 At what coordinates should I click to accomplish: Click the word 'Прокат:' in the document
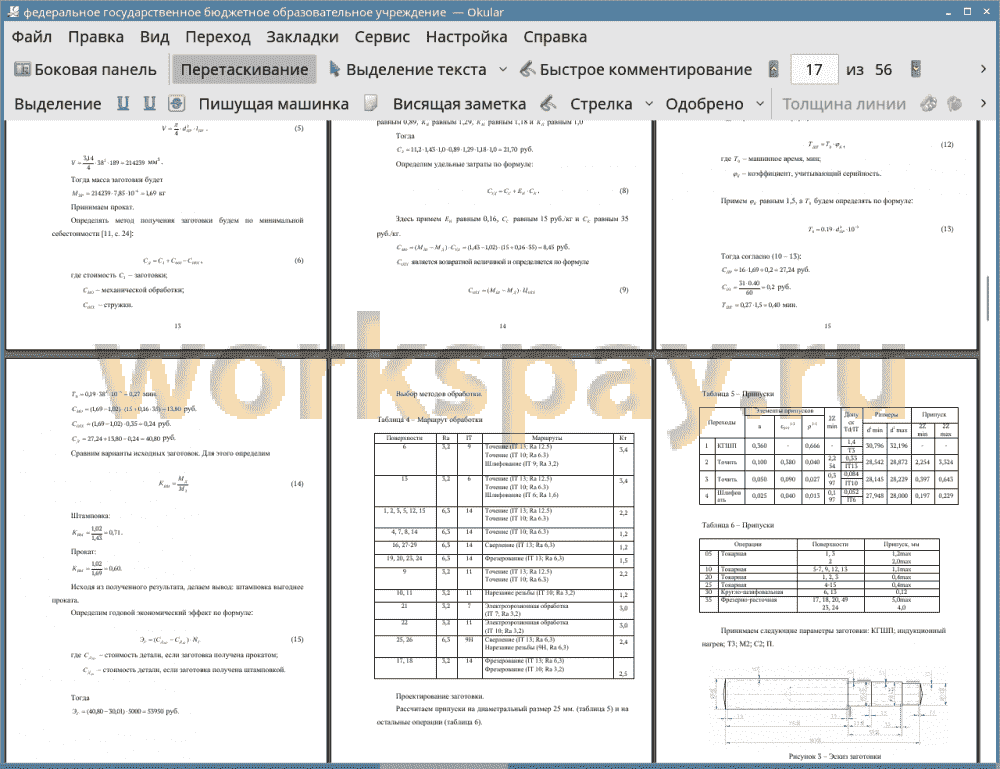(83, 552)
